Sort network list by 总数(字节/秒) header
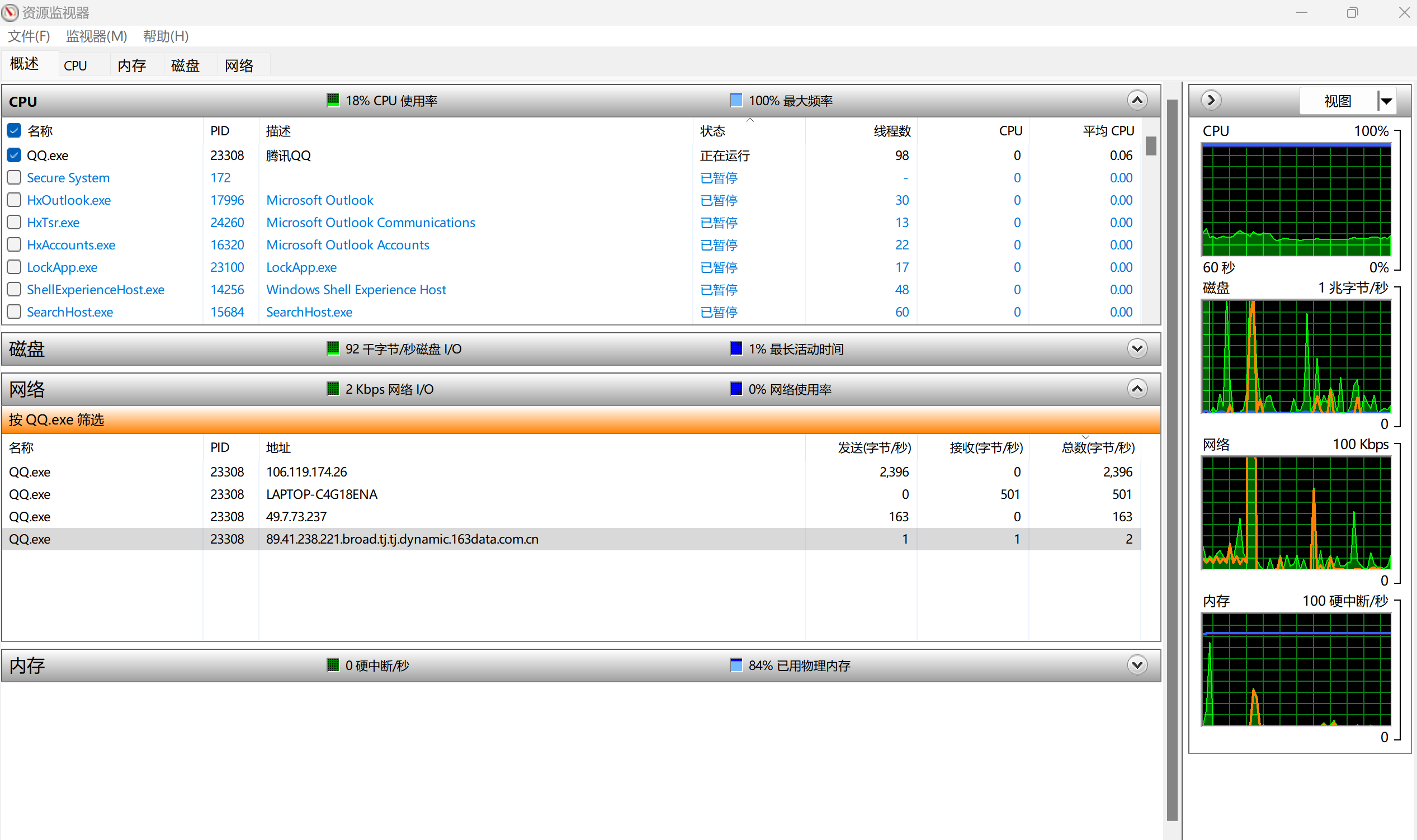The image size is (1417, 840). pos(1085,447)
